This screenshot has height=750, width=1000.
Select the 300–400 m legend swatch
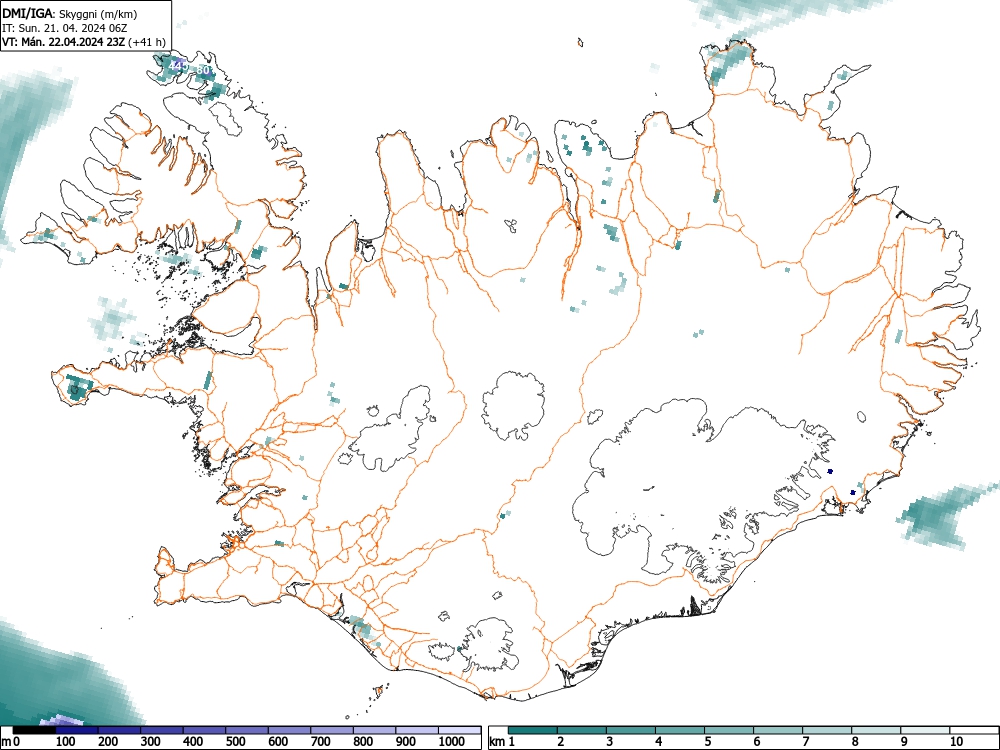(x=162, y=730)
